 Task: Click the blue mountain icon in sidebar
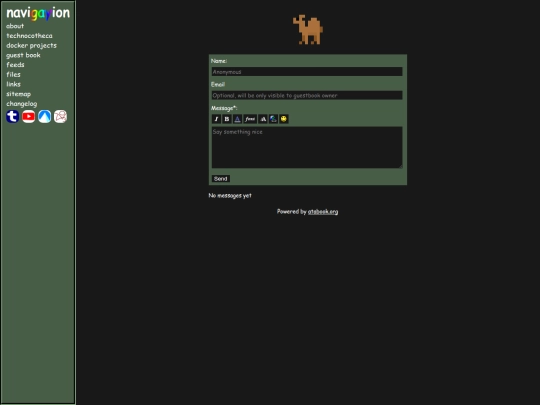[44, 116]
